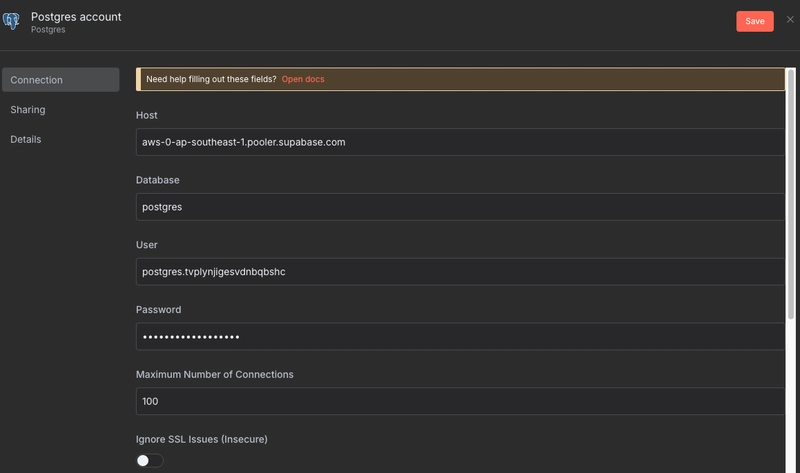This screenshot has height=473, width=800.
Task: Edit Maximum Number of Connections field
Action: click(x=460, y=401)
